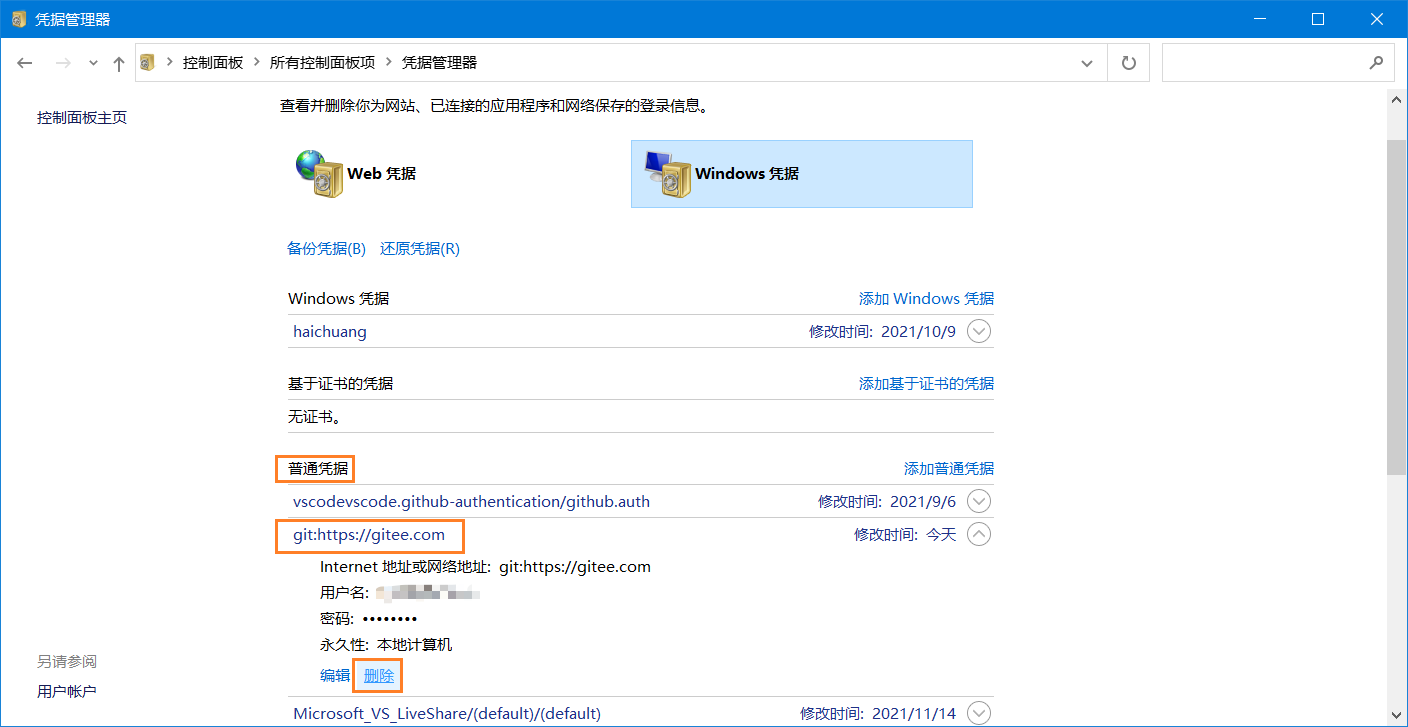This screenshot has width=1408, height=727.
Task: Click the refresh icon in address bar
Action: [1128, 62]
